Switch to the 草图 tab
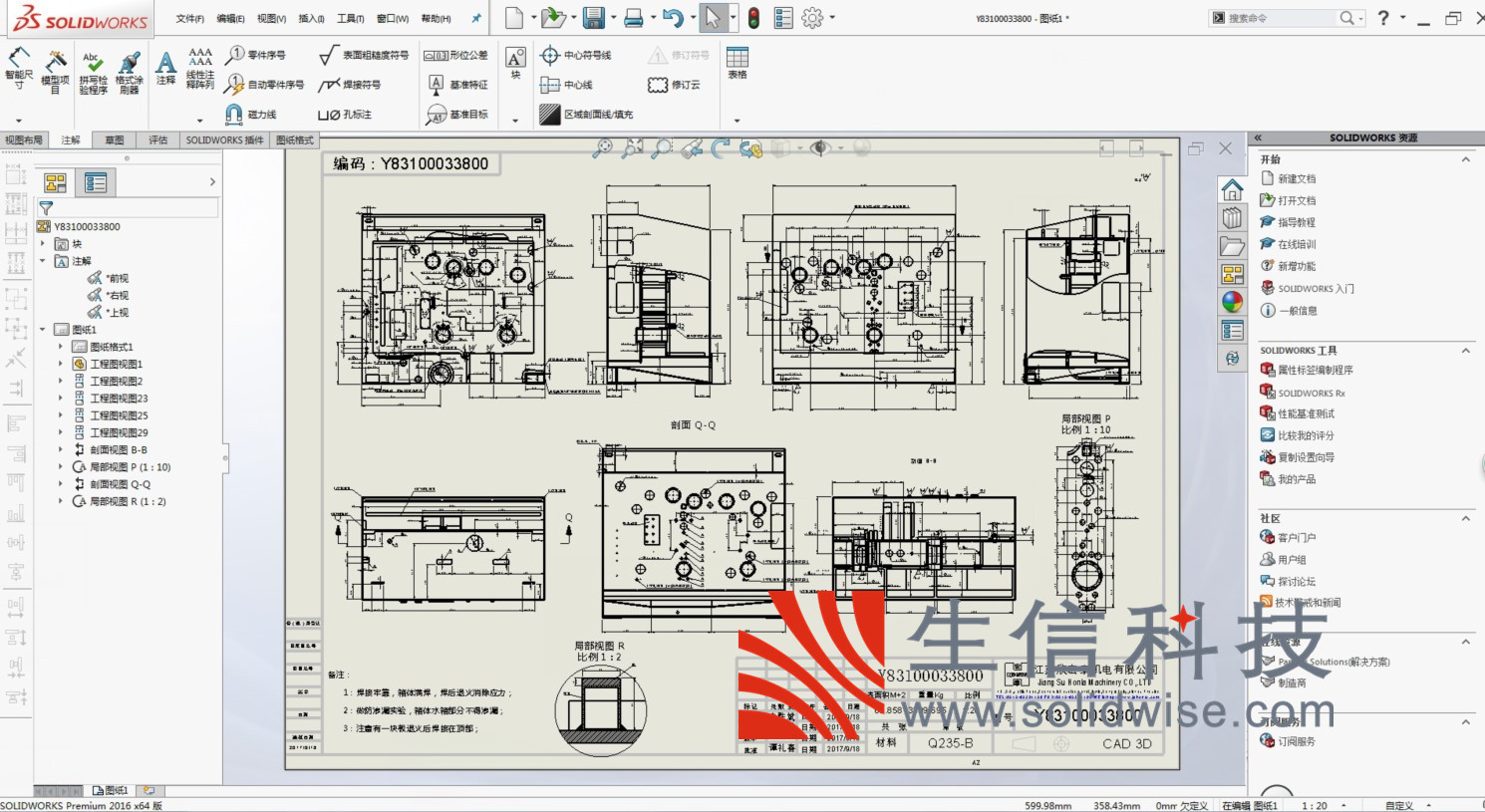1485x812 pixels. [115, 140]
